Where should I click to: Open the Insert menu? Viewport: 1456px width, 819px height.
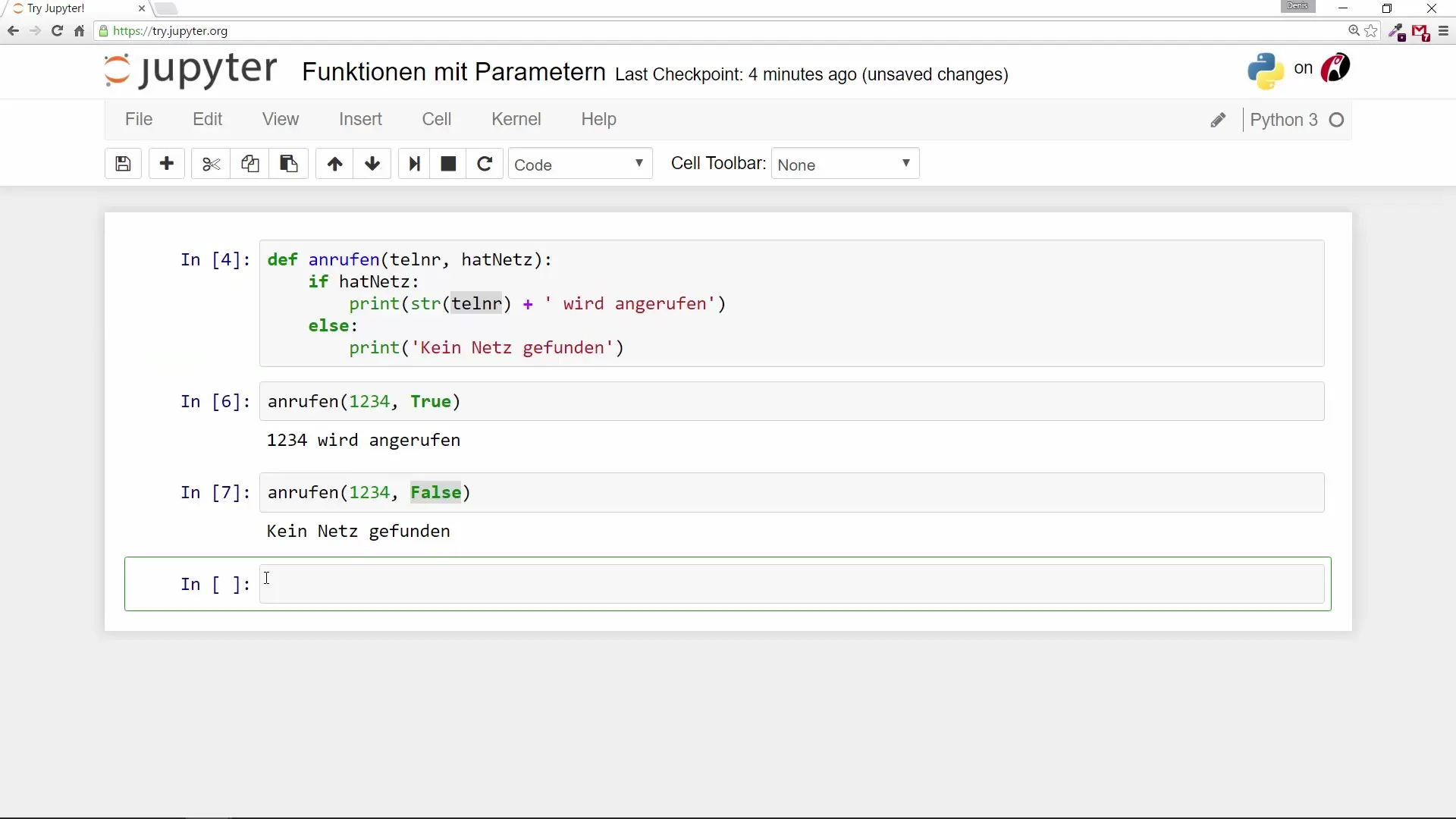coord(360,119)
